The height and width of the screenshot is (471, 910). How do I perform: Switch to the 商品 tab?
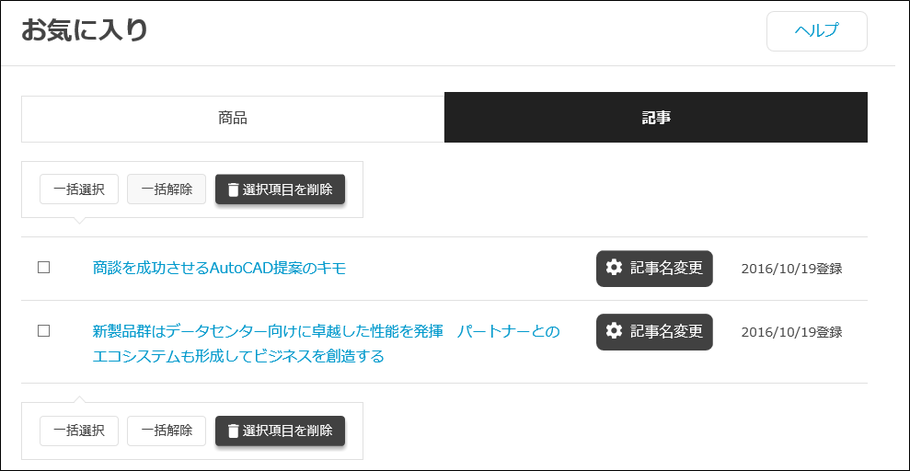[x=233, y=118]
